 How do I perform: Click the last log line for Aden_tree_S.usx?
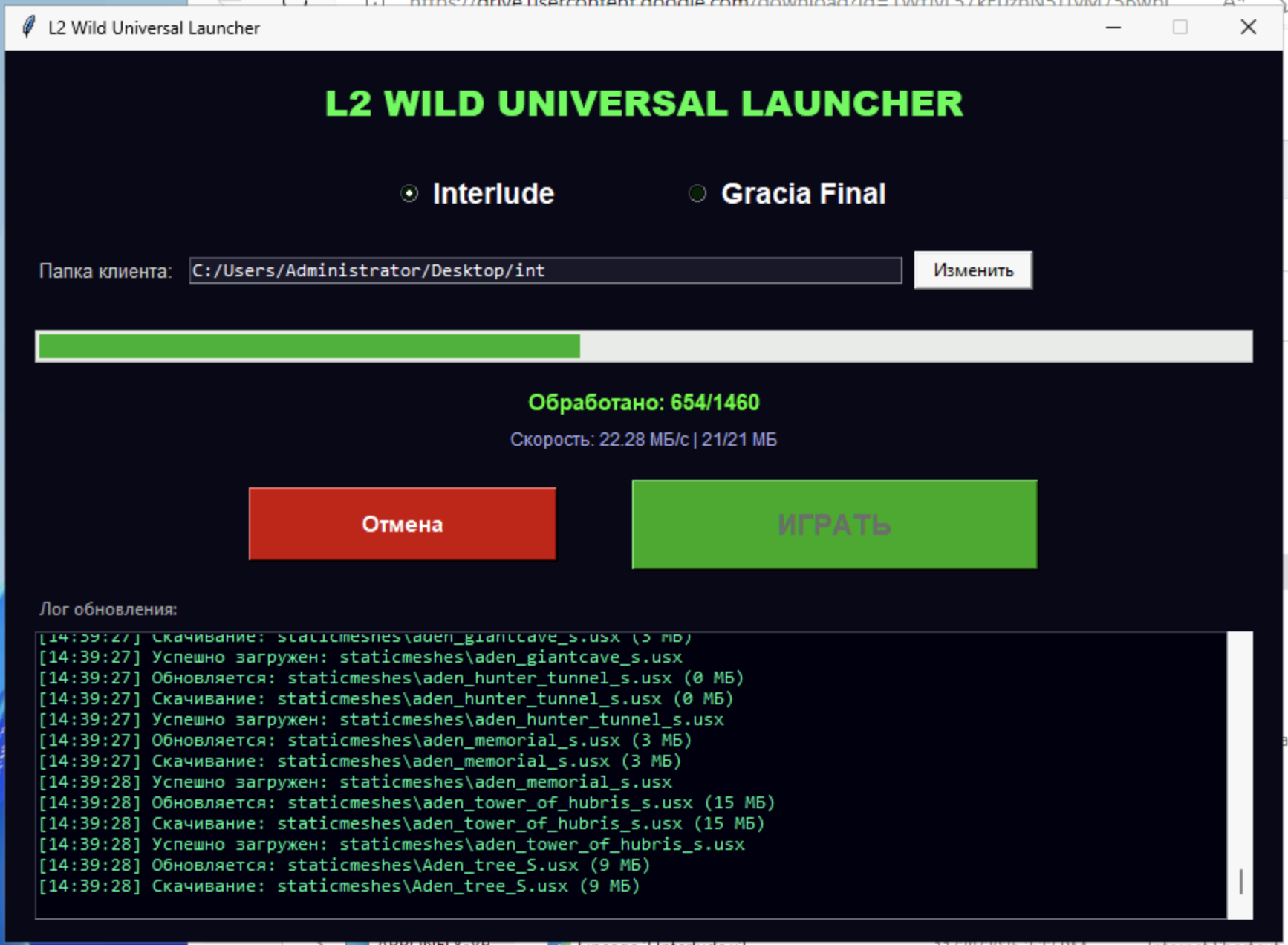[x=339, y=886]
